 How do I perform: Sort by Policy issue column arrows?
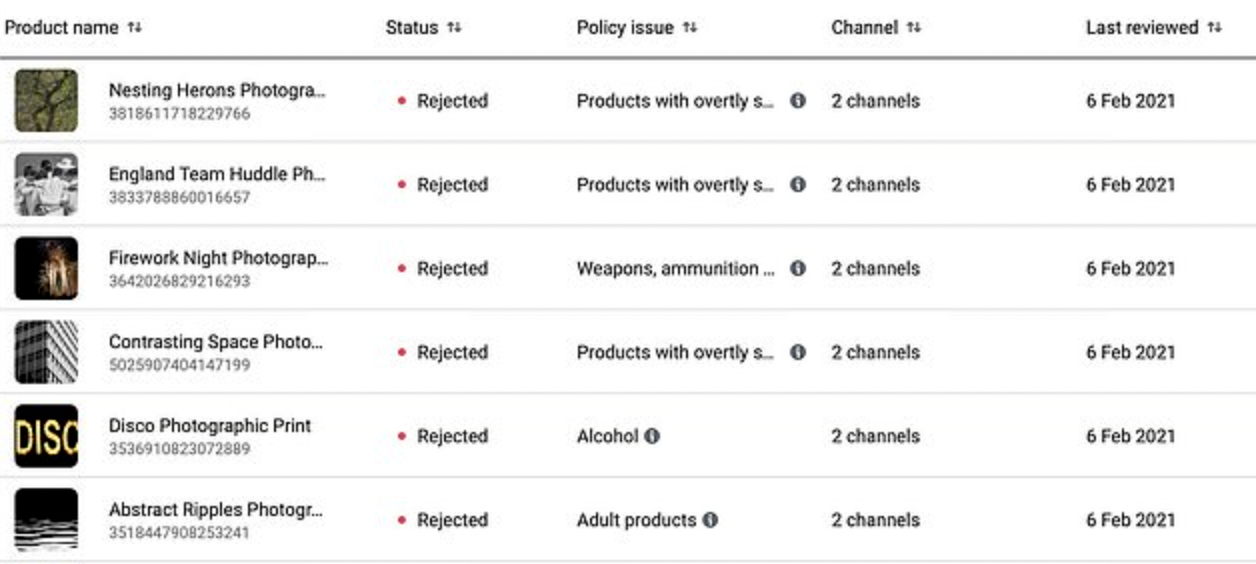689,28
